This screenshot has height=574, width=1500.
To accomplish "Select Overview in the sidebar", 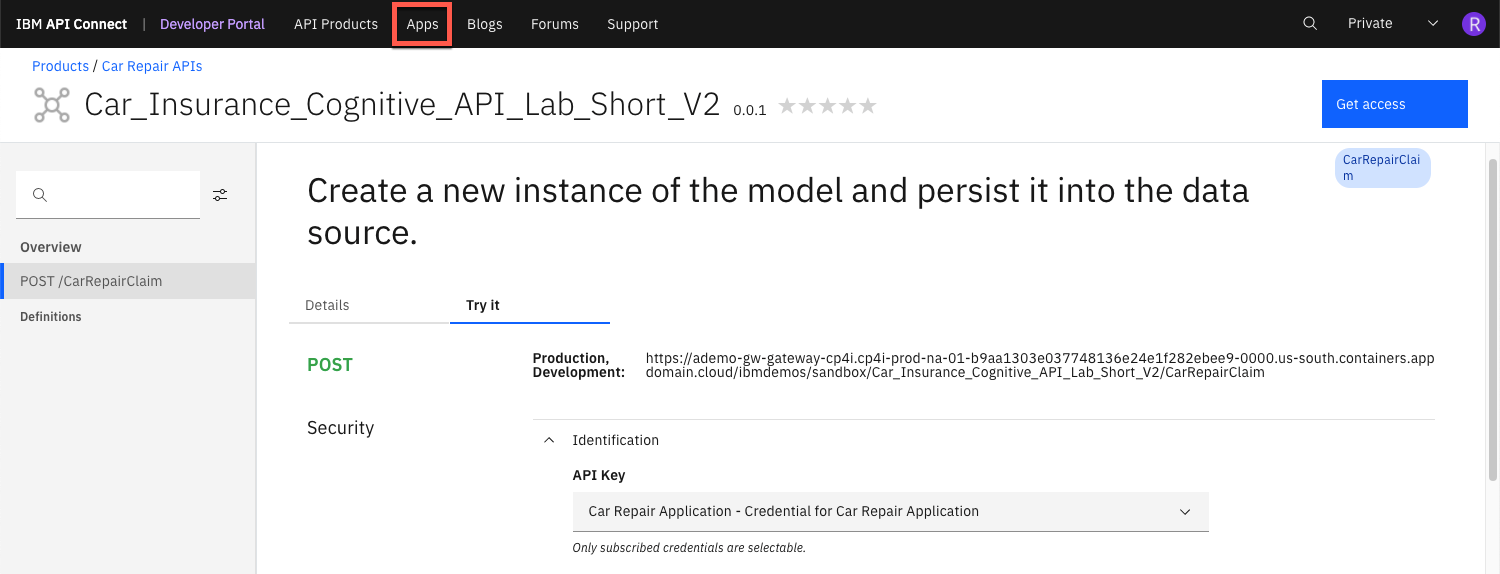I will 51,247.
